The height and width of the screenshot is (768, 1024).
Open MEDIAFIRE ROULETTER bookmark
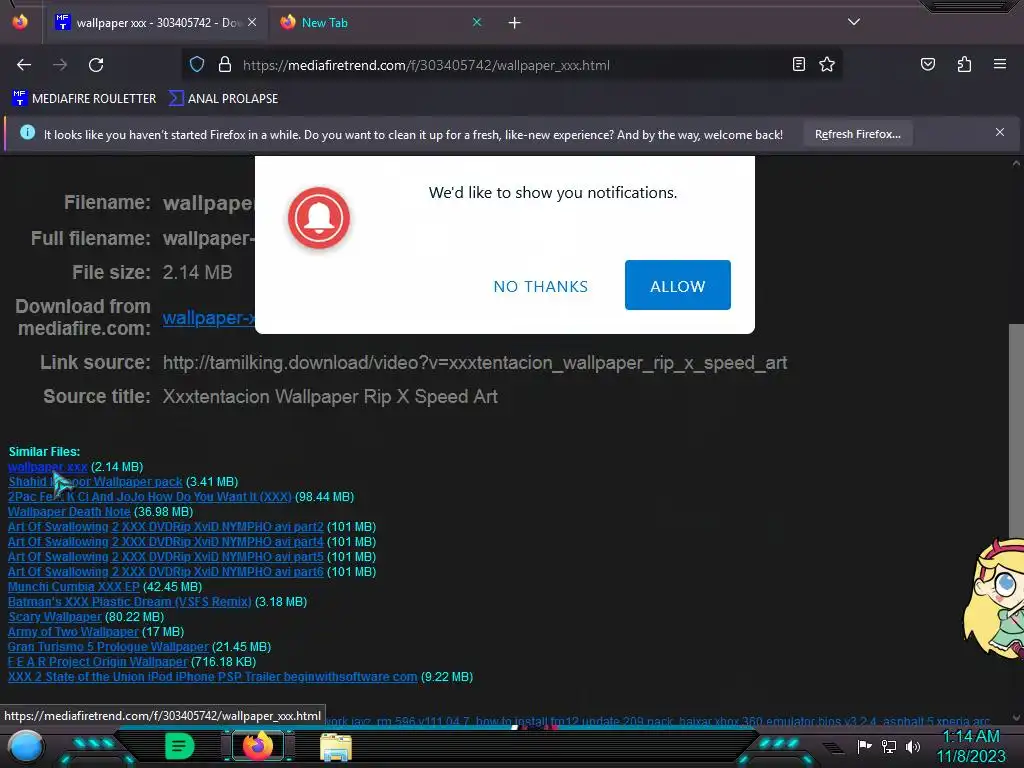(x=84, y=99)
